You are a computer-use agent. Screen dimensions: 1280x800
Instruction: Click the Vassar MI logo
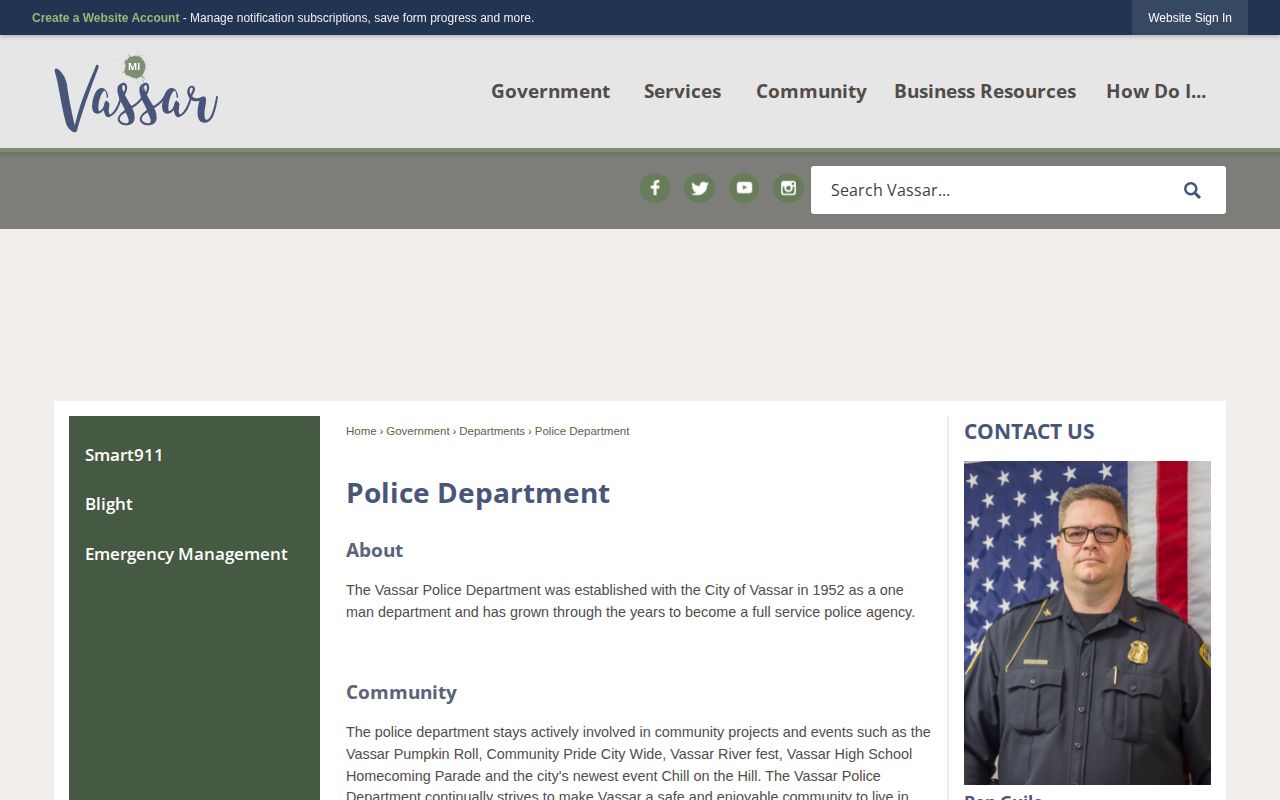136,94
